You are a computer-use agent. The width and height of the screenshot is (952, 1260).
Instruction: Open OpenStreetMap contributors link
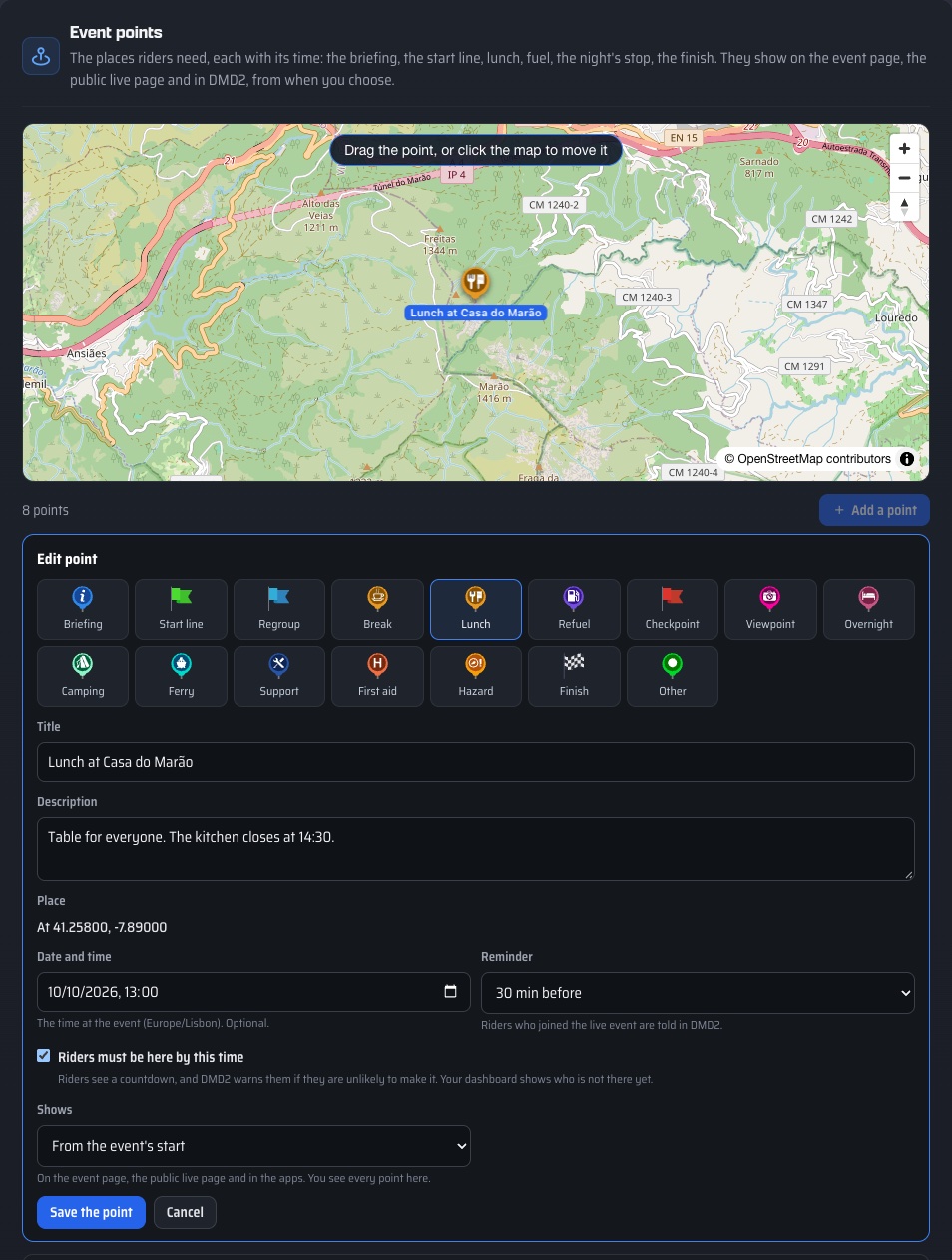tap(814, 459)
